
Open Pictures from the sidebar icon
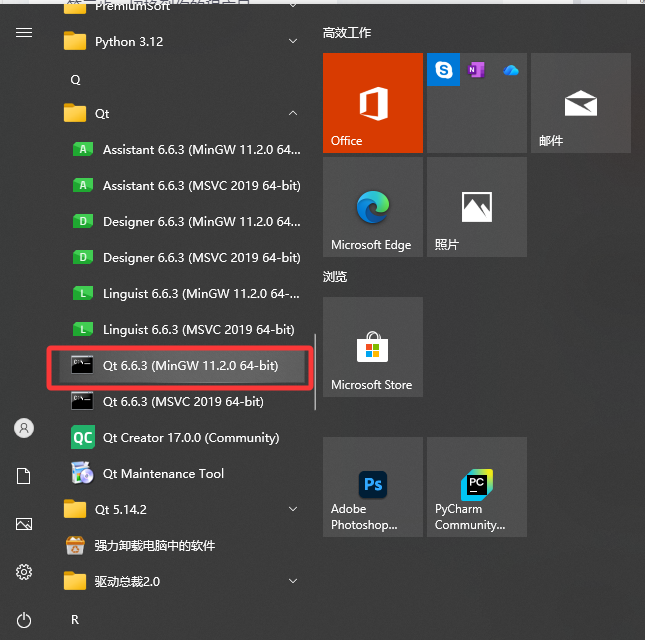[x=24, y=524]
